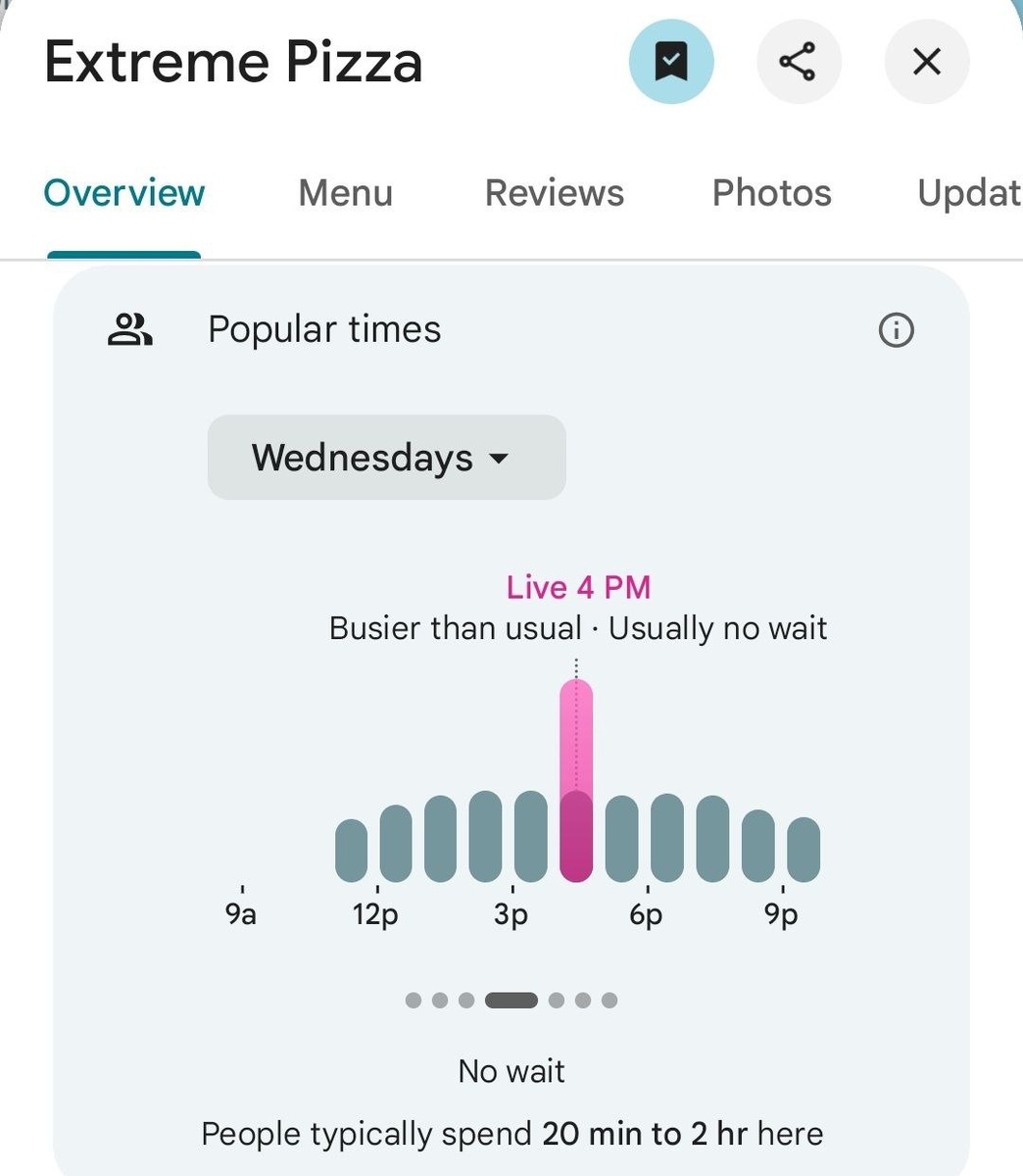1023x1176 pixels.
Task: Open the Wednesdays day selector
Action: (386, 458)
